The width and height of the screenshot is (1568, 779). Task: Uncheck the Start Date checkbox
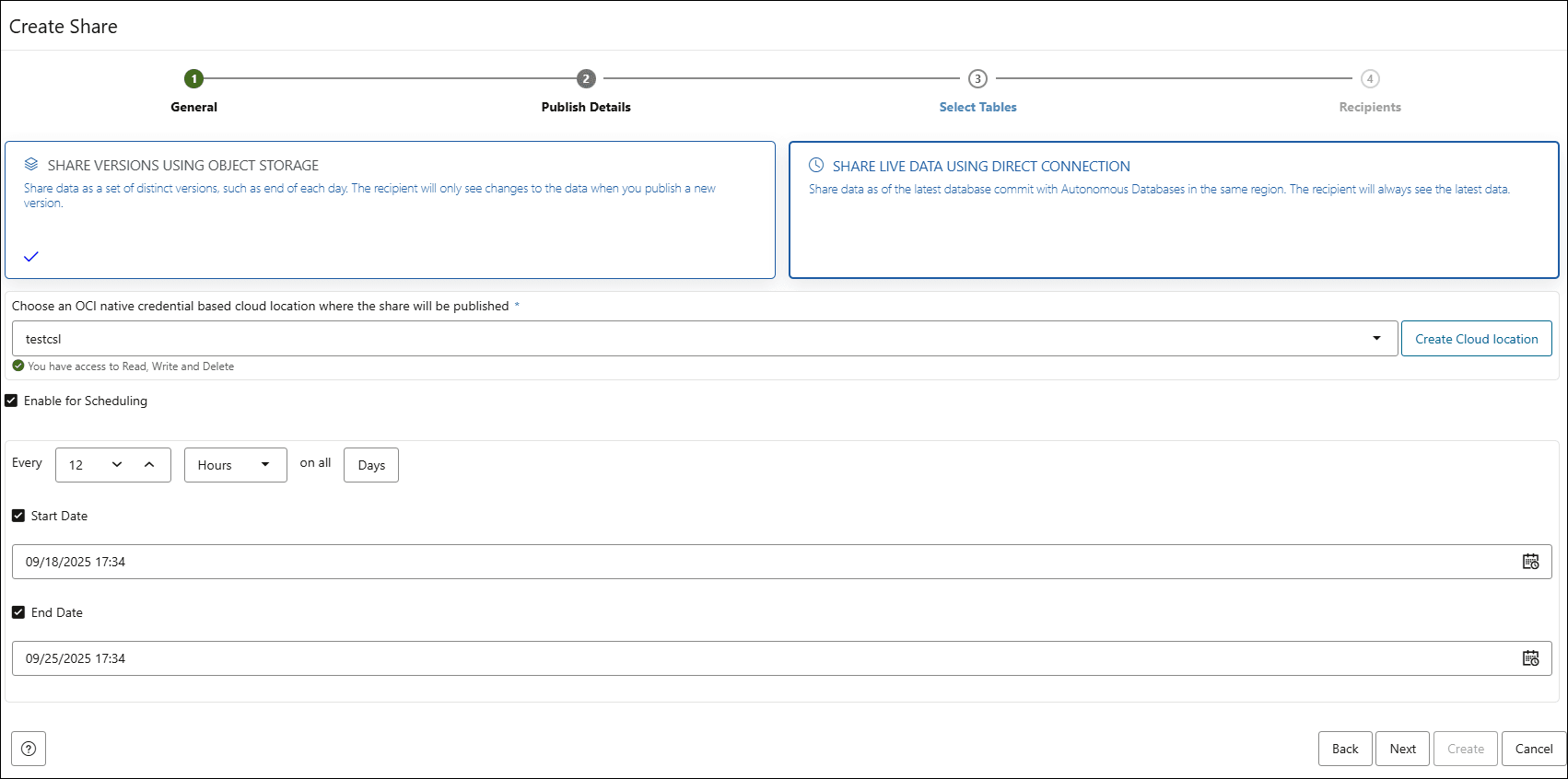coord(18,516)
